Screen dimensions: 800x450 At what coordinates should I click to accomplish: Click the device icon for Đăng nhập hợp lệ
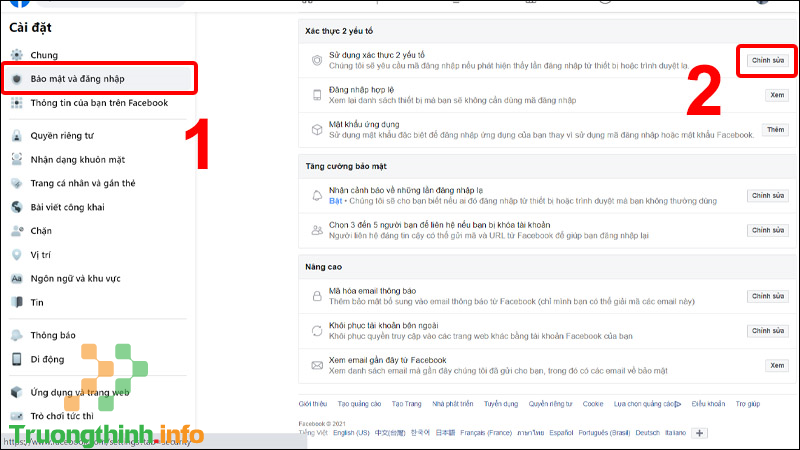317,95
